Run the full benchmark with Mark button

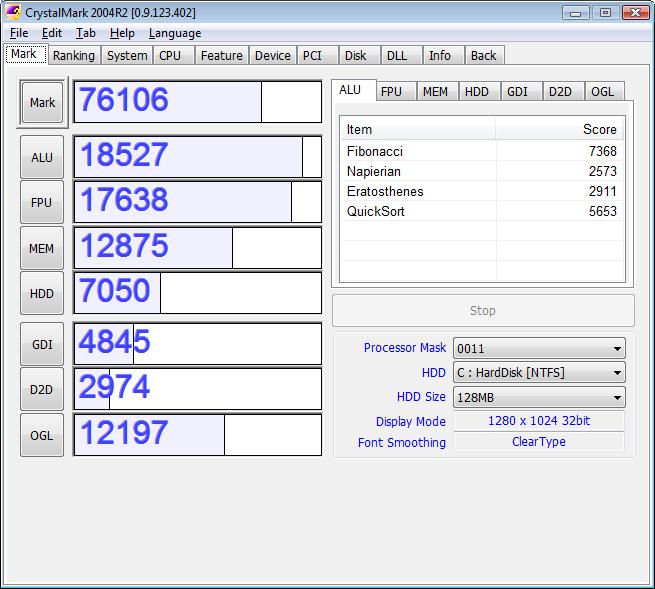tap(42, 102)
